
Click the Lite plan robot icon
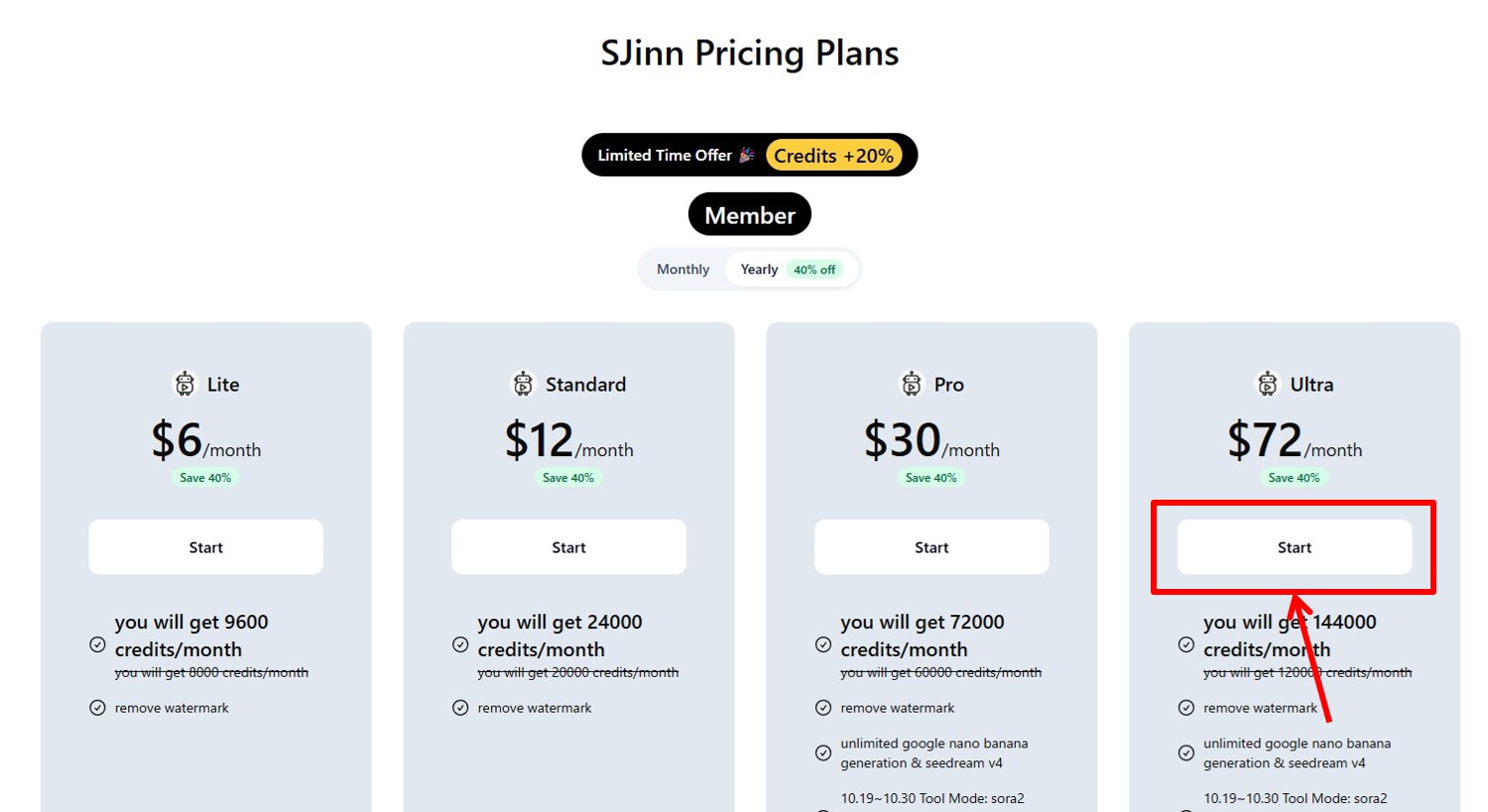tap(185, 384)
